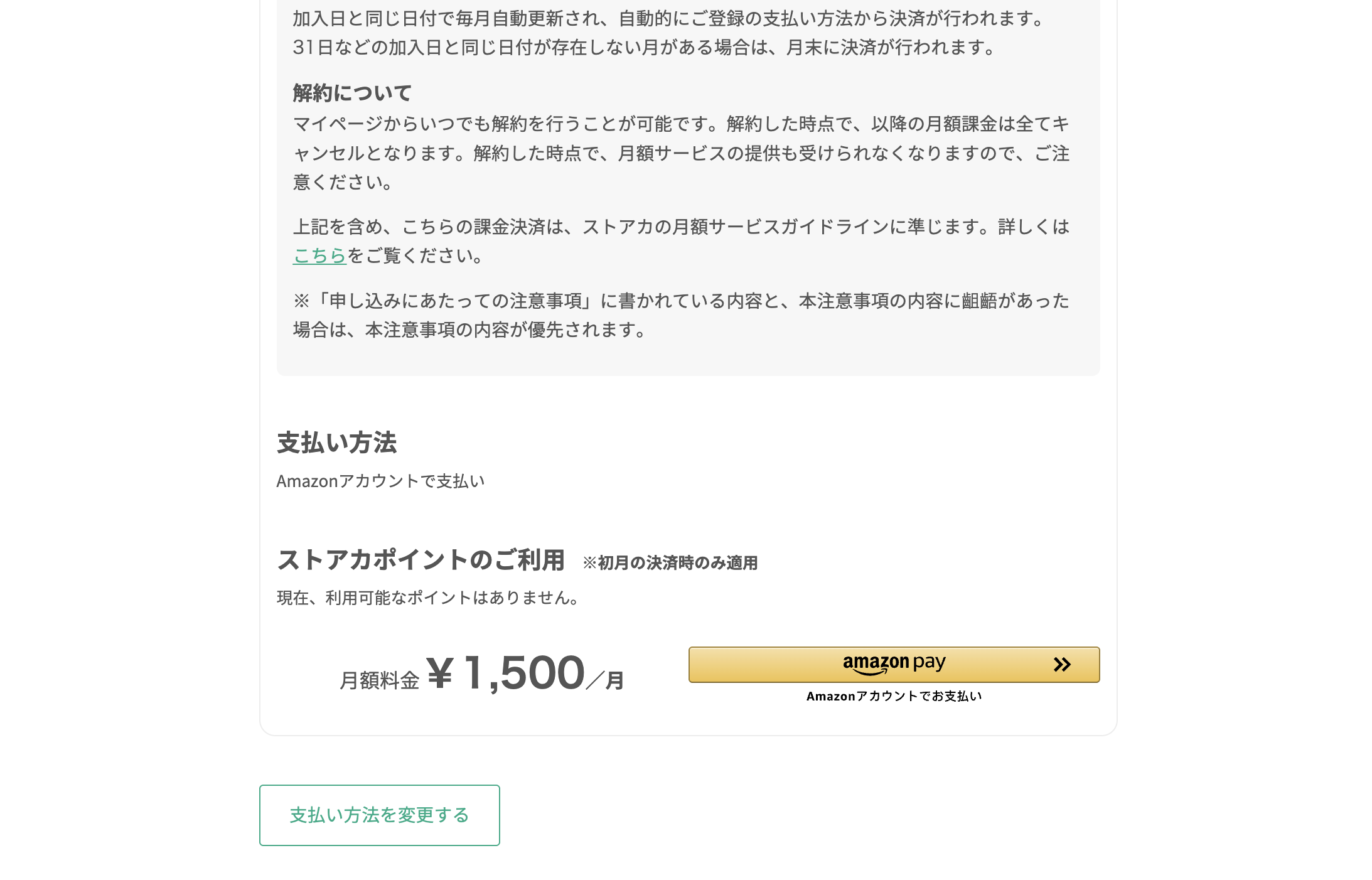Click the ※初月の決済時のみ適用 note
The height and width of the screenshot is (880, 1372).
coord(670,562)
